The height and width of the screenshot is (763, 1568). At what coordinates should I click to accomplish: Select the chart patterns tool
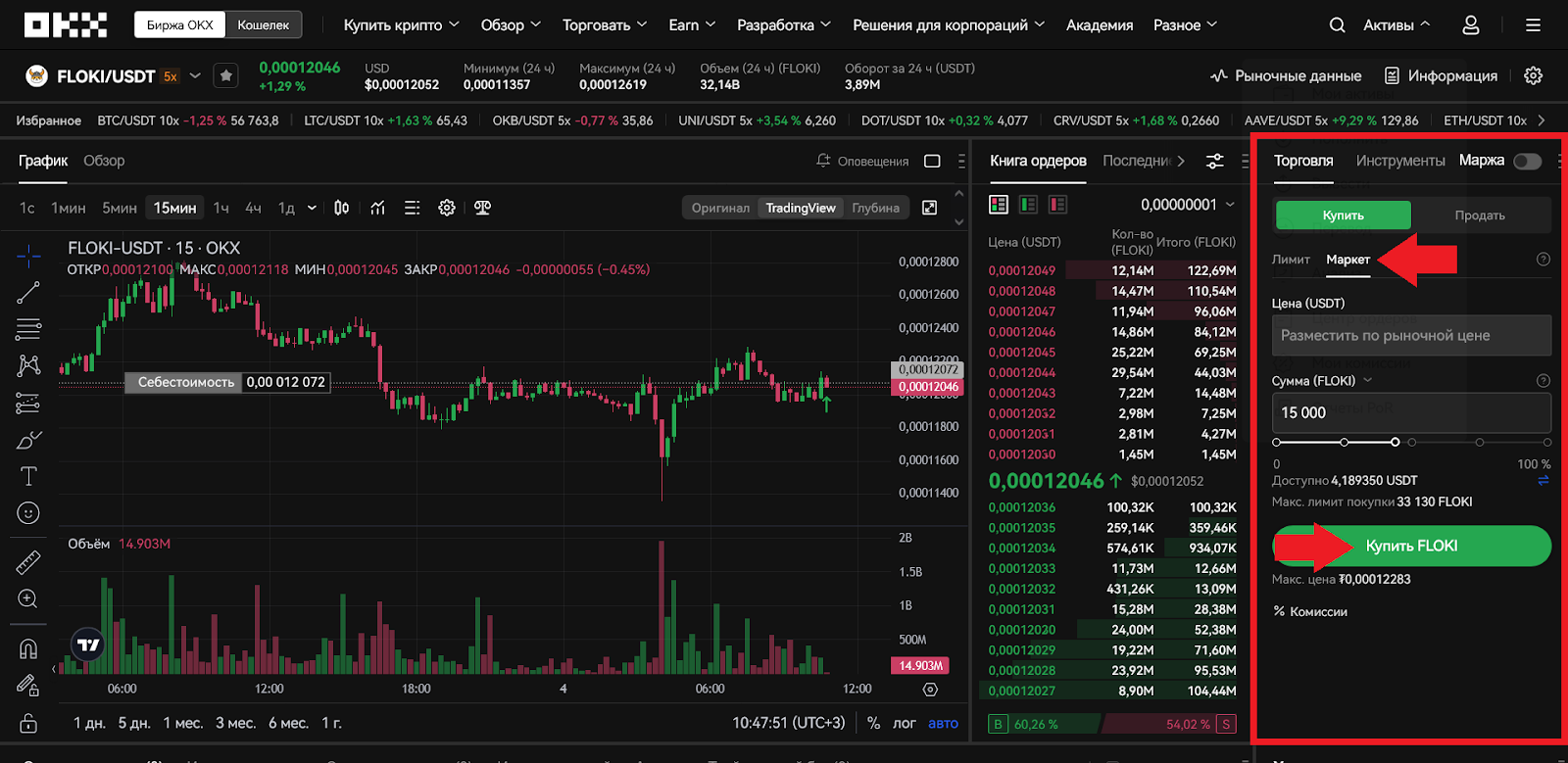28,365
